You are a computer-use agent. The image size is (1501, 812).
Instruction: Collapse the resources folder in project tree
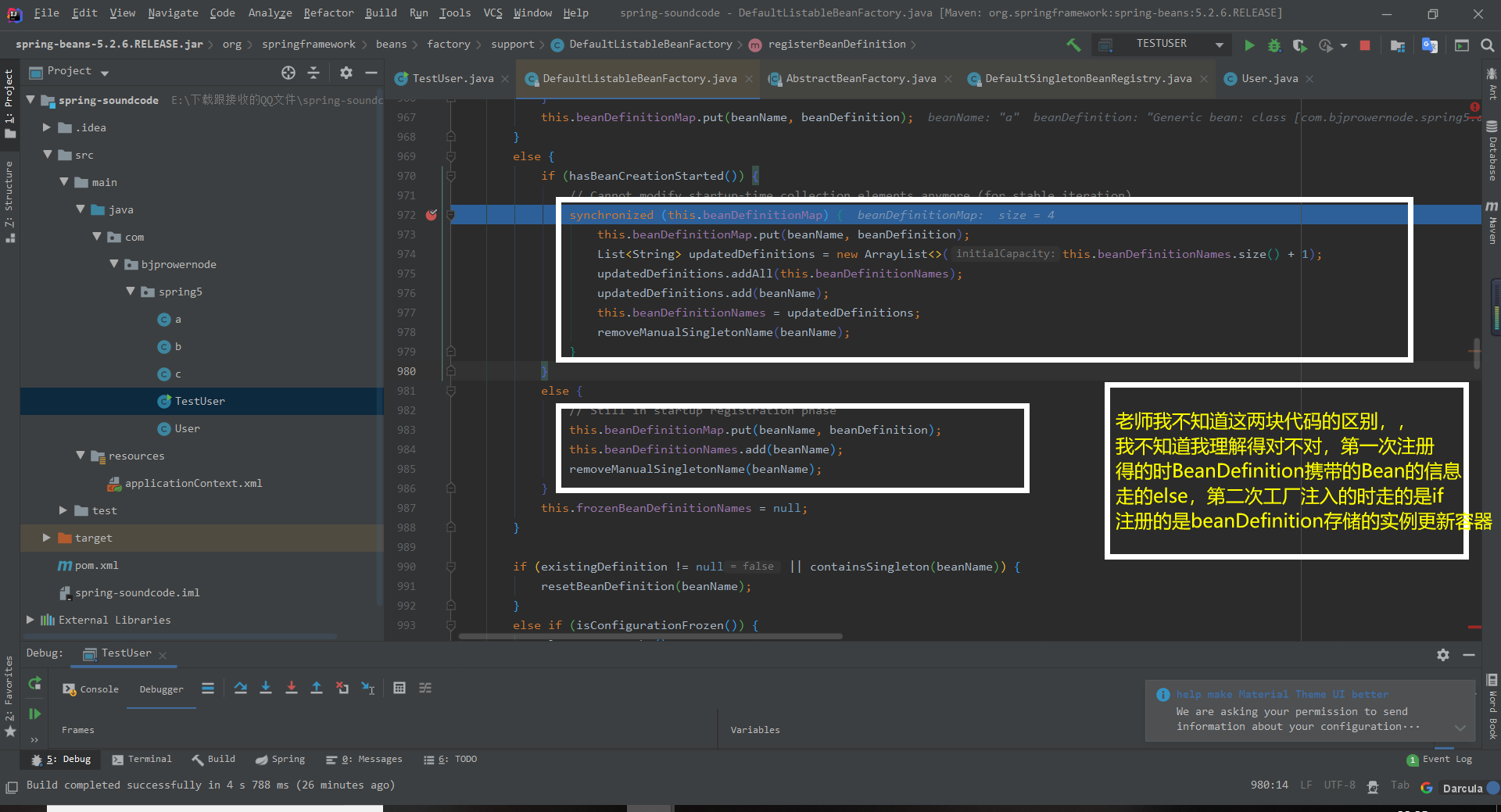[81, 456]
